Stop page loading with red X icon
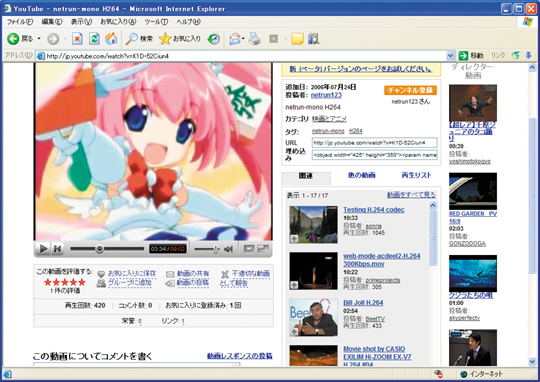The image size is (540, 382). pos(77,39)
